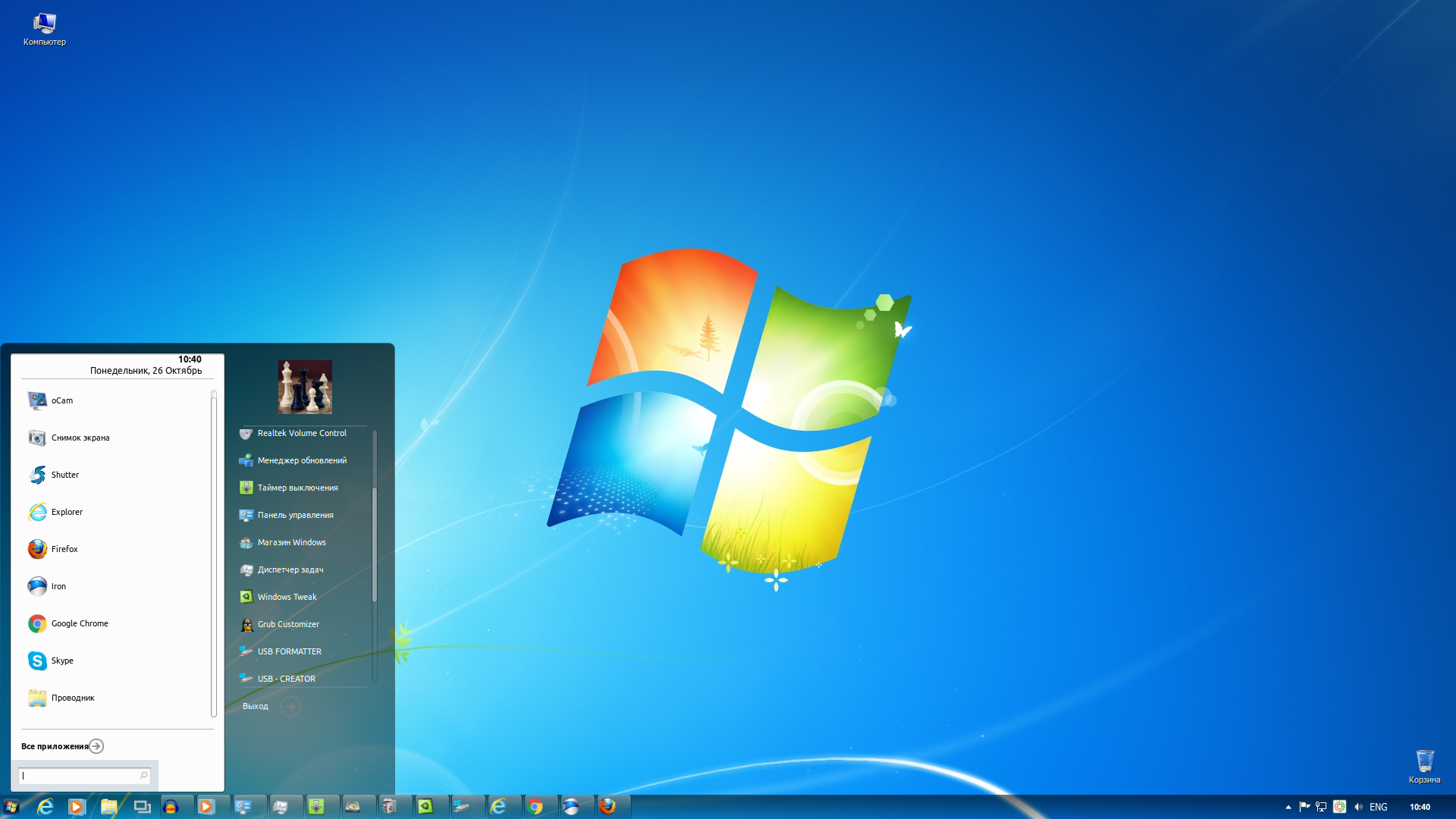Click the taskbar clock showing 10:40

tap(1420, 808)
